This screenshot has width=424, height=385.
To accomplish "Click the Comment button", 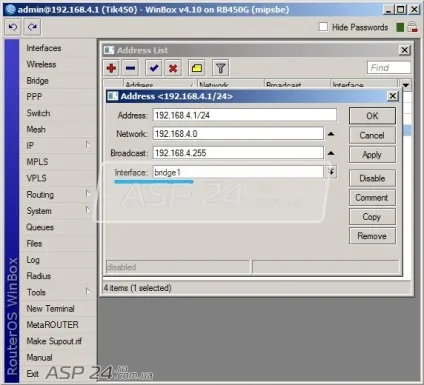I will click(372, 198).
